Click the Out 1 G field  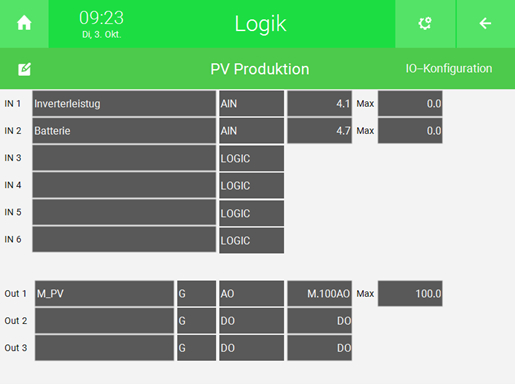pos(196,293)
